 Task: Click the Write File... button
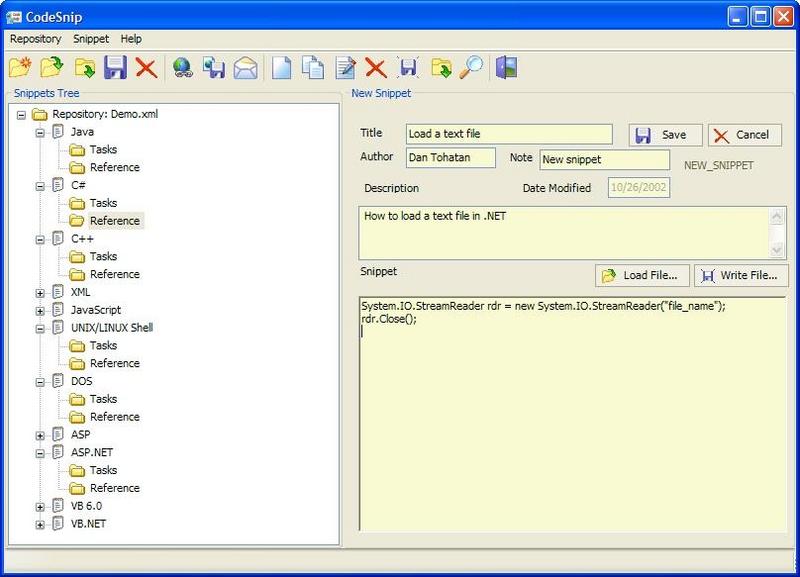741,275
